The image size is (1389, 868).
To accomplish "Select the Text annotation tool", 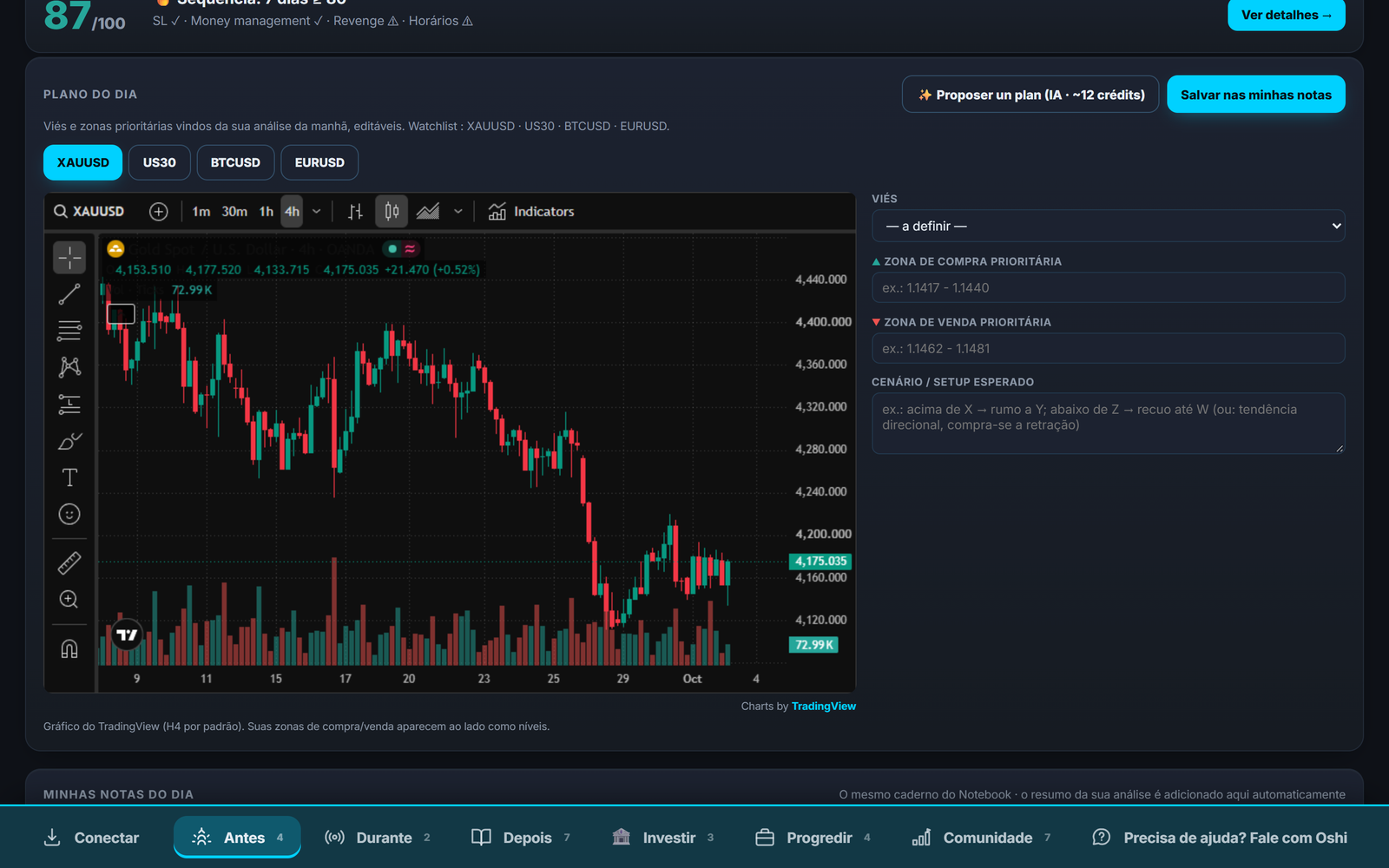I will 69,477.
